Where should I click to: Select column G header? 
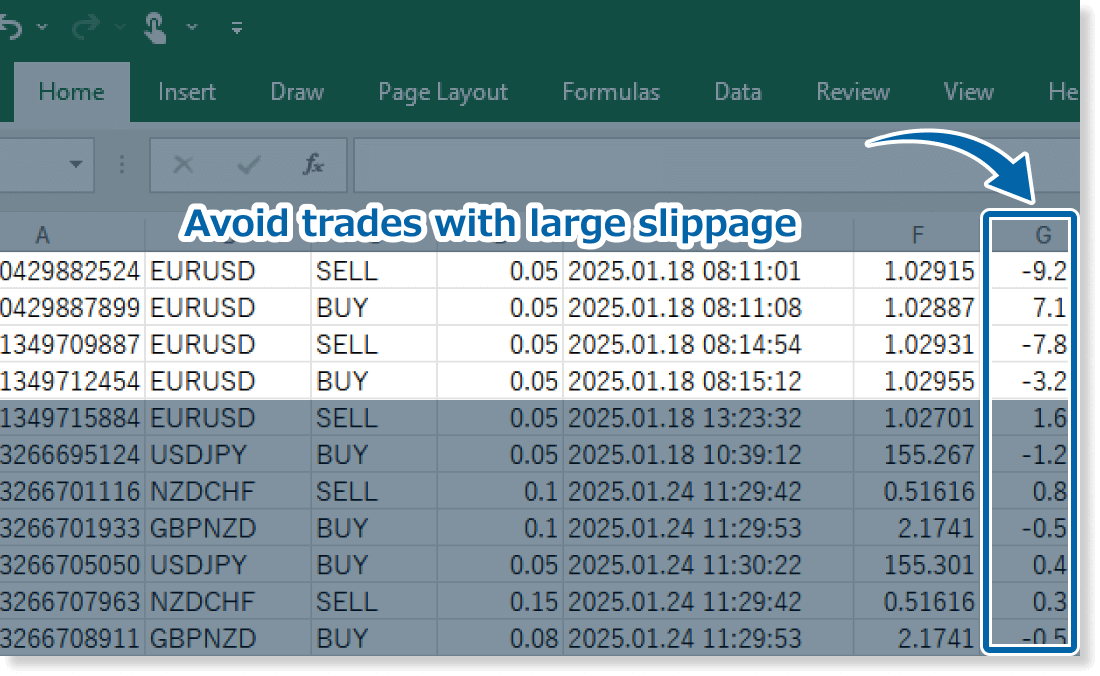click(1043, 235)
